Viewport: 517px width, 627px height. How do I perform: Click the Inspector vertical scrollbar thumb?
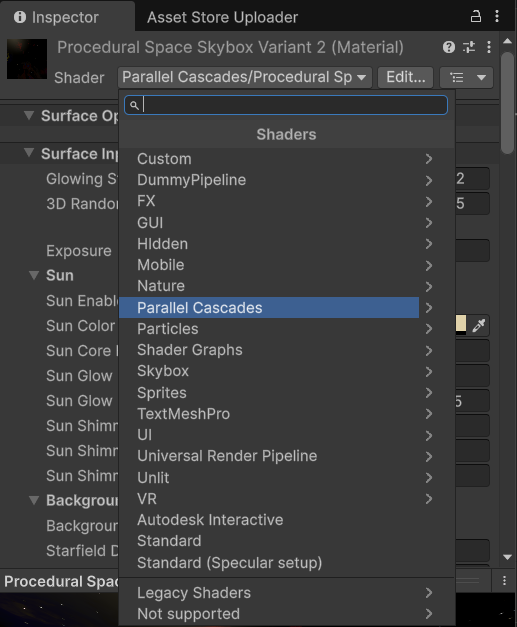[507, 103]
